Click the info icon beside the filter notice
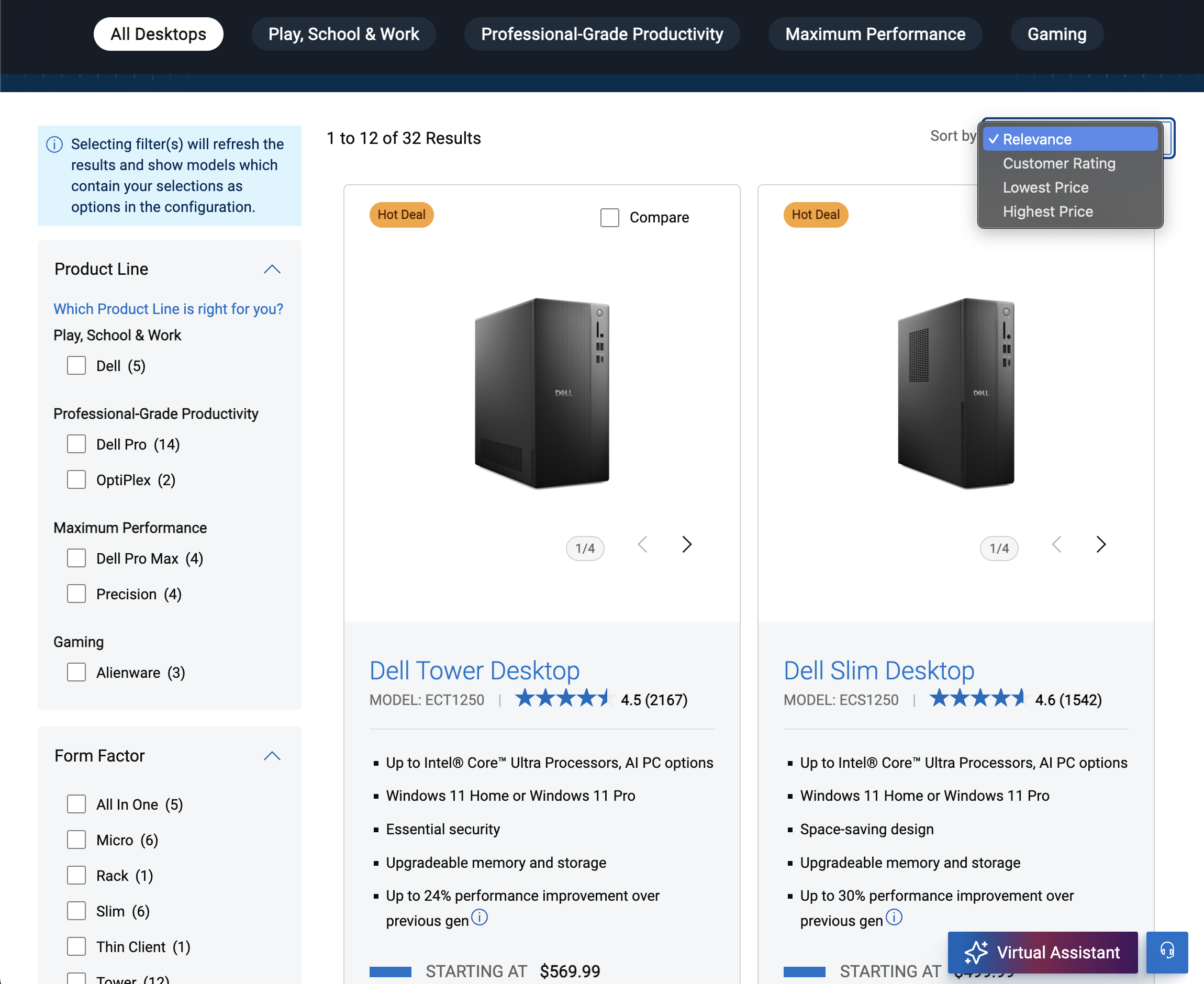 54,144
